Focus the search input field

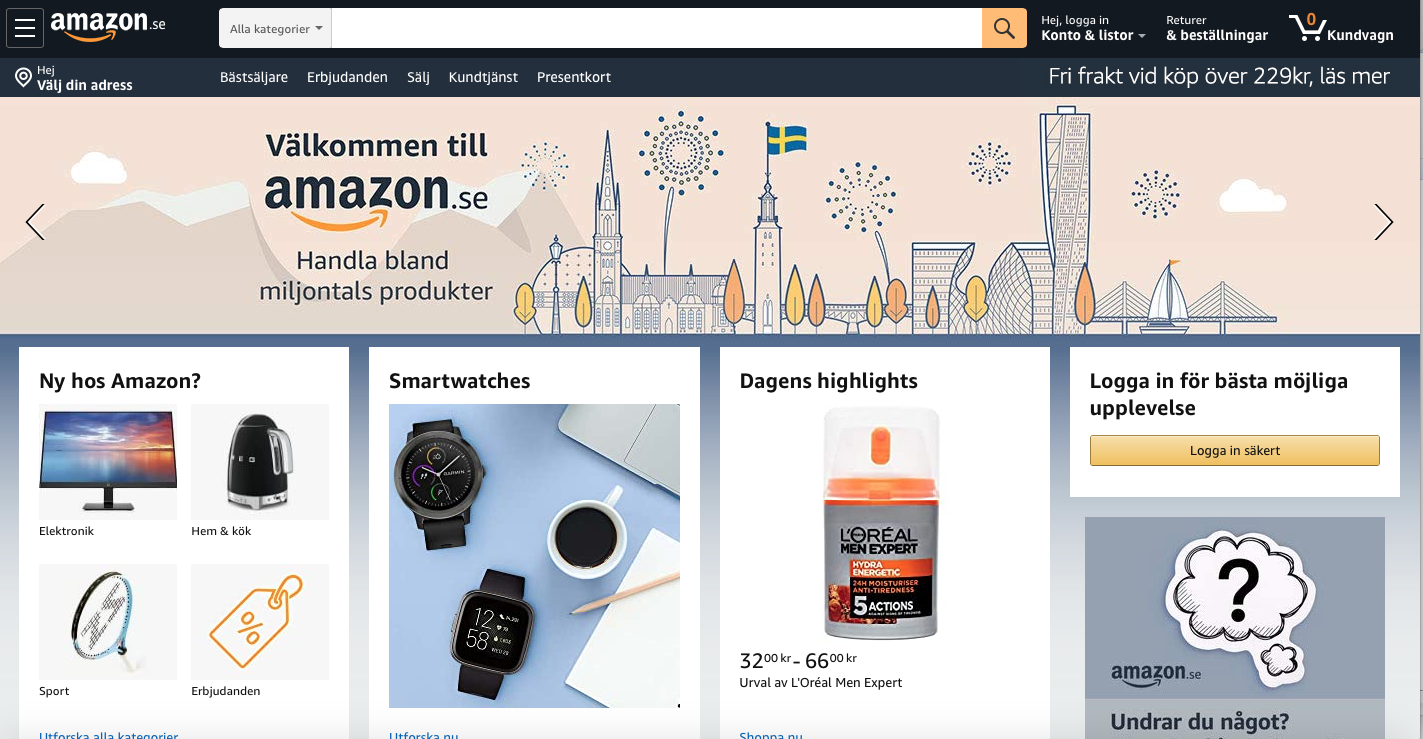click(657, 28)
